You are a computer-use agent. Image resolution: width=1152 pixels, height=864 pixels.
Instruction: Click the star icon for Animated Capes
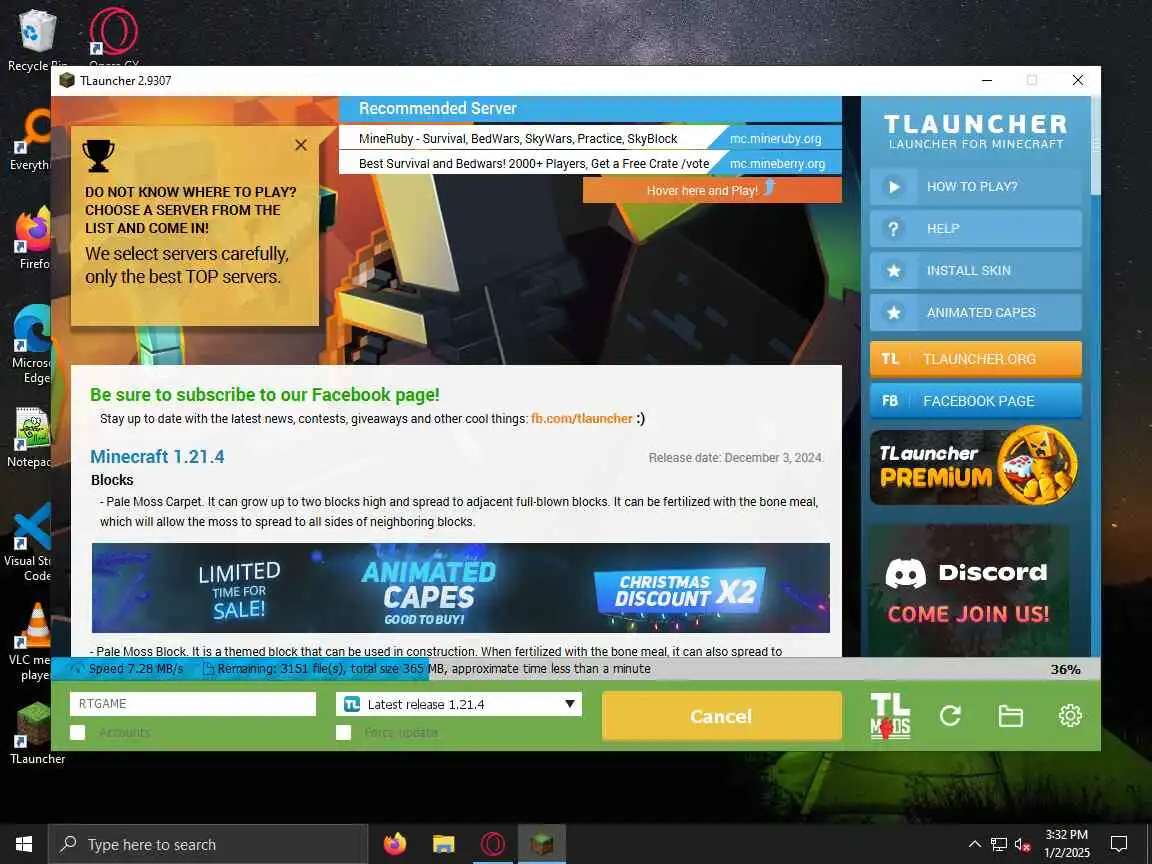[x=893, y=312]
